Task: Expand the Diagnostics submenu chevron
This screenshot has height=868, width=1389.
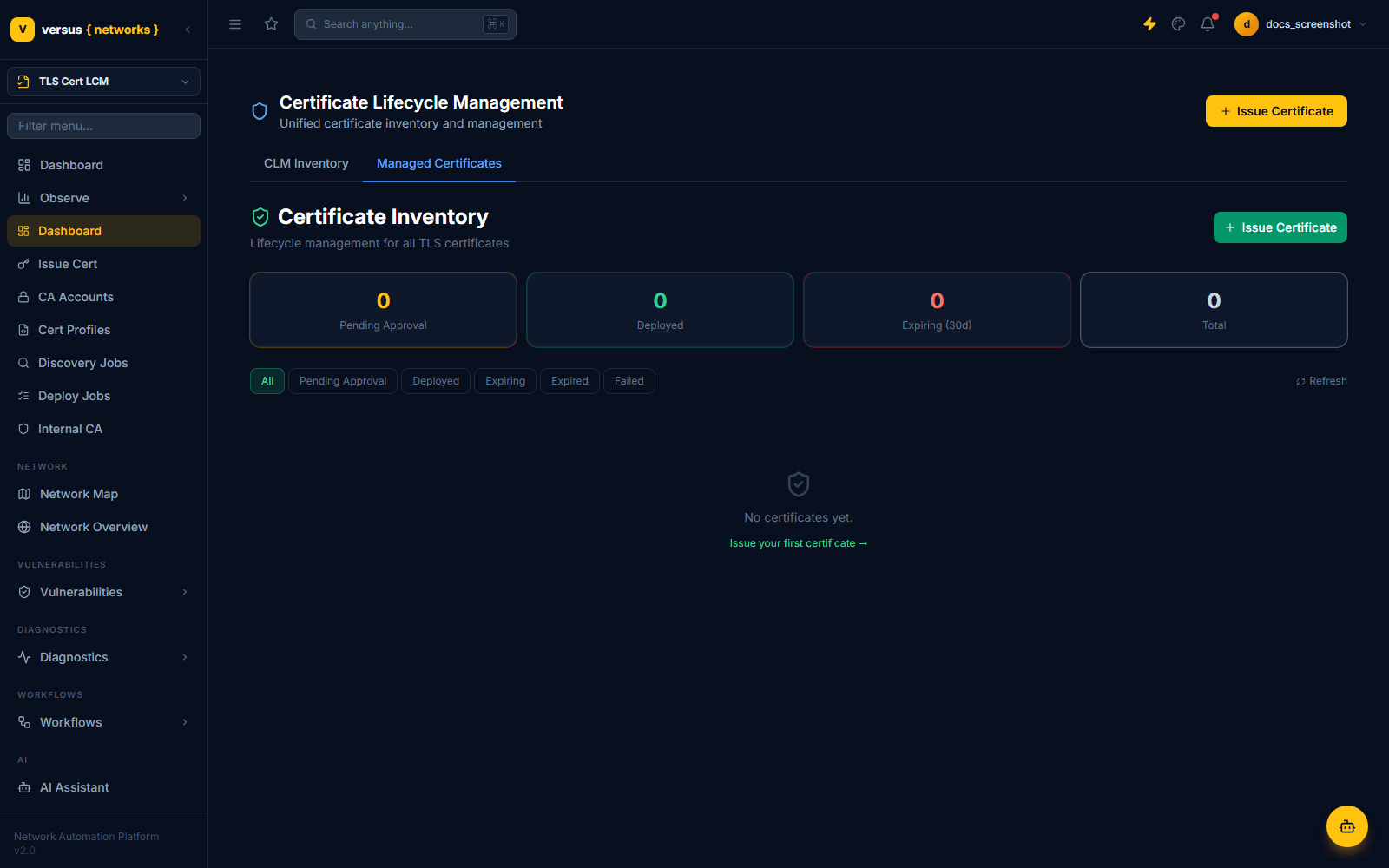Action: click(x=185, y=657)
